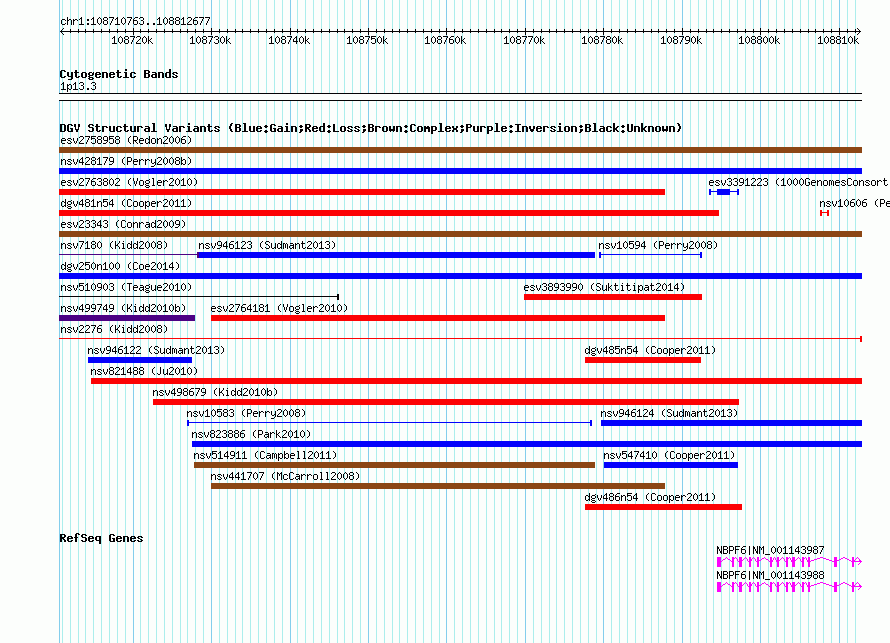This screenshot has height=643, width=890.
Task: Open the nsv823886 (Park2010) label
Action: click(251, 434)
